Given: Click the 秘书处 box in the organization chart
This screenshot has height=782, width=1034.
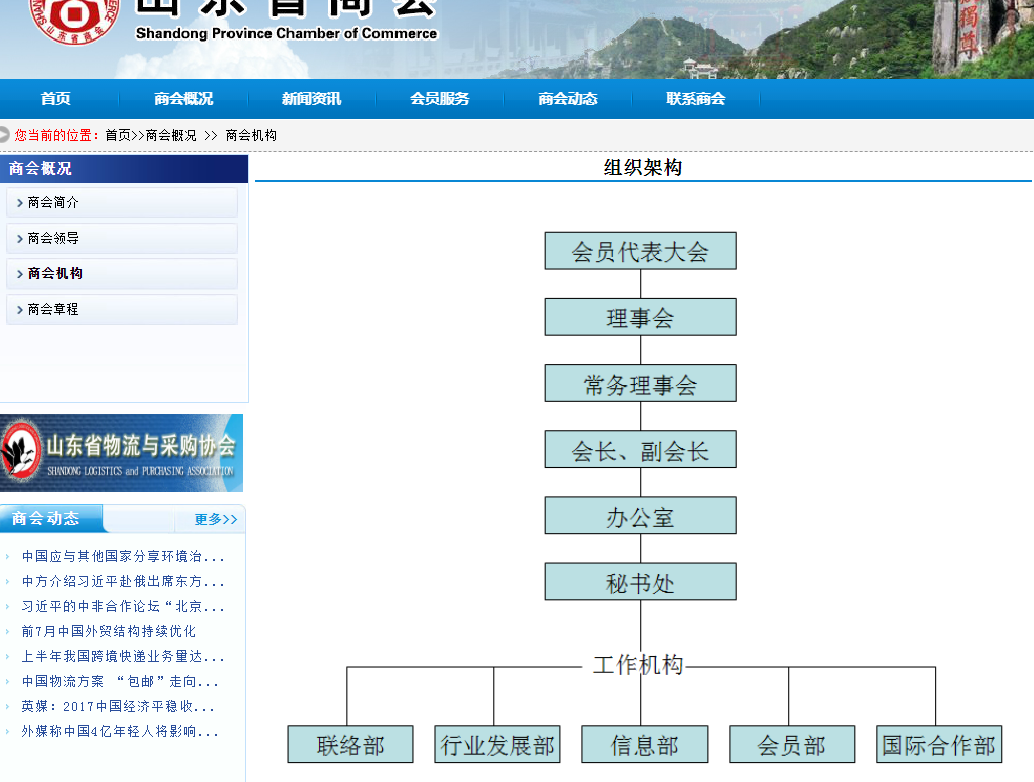Looking at the screenshot, I should (x=640, y=582).
